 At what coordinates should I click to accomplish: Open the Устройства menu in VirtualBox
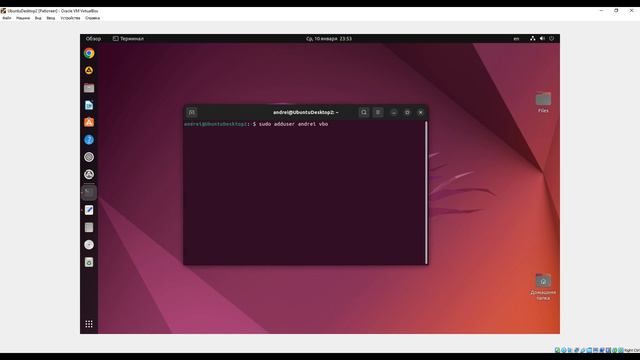coord(70,18)
